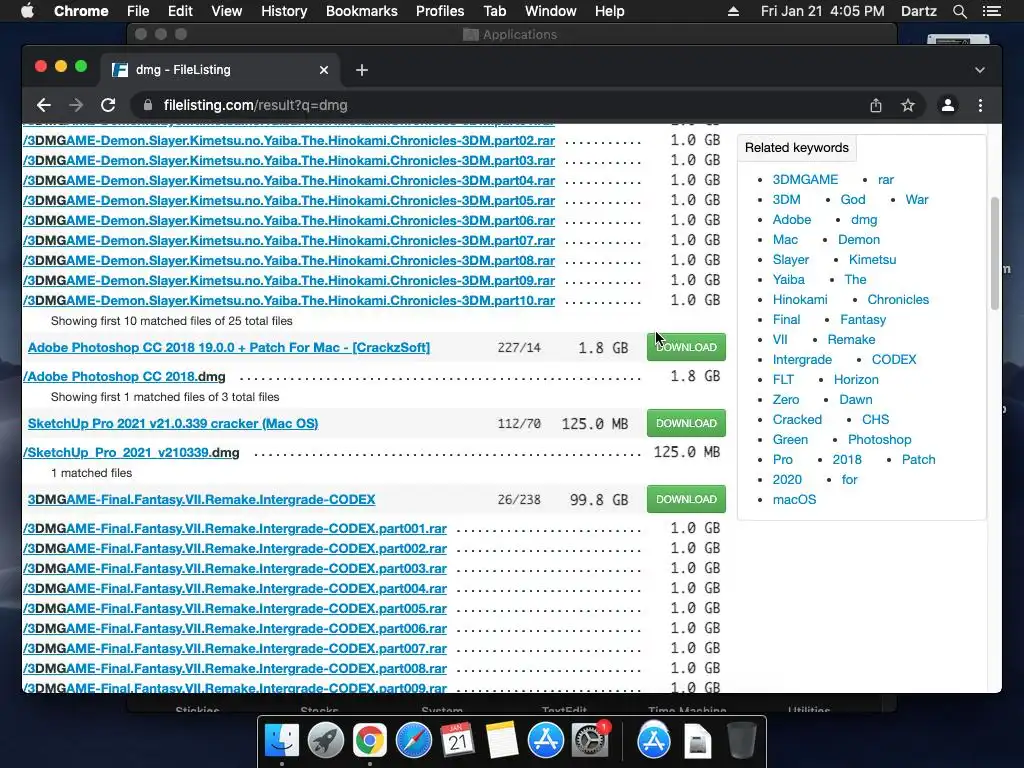Image resolution: width=1024 pixels, height=768 pixels.
Task: Download Final Fantasy VII Remake Intergrade
Action: [x=686, y=499]
